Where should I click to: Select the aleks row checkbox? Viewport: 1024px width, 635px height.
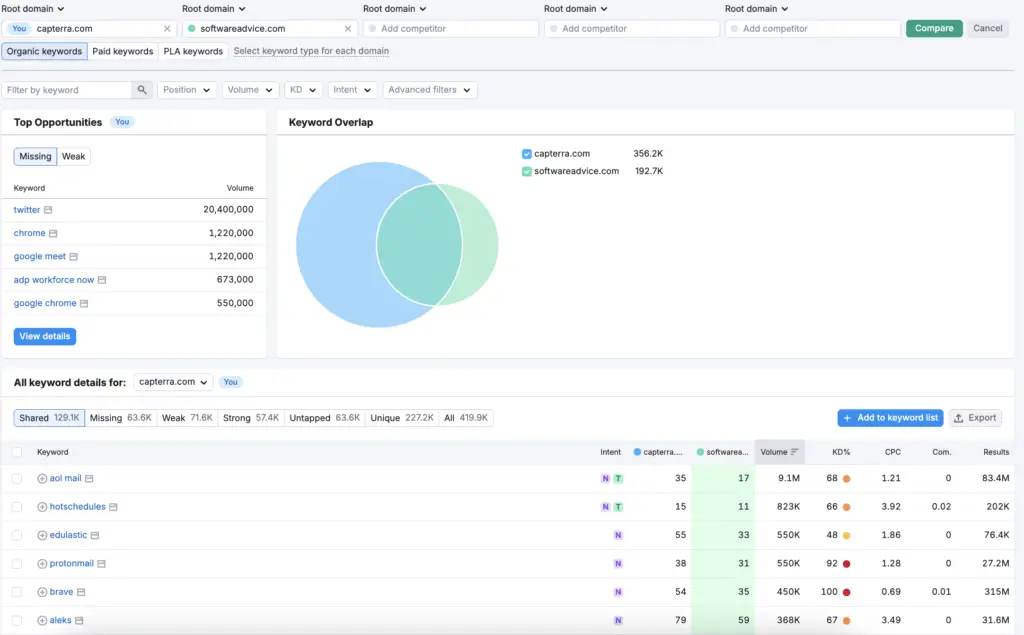tap(17, 621)
